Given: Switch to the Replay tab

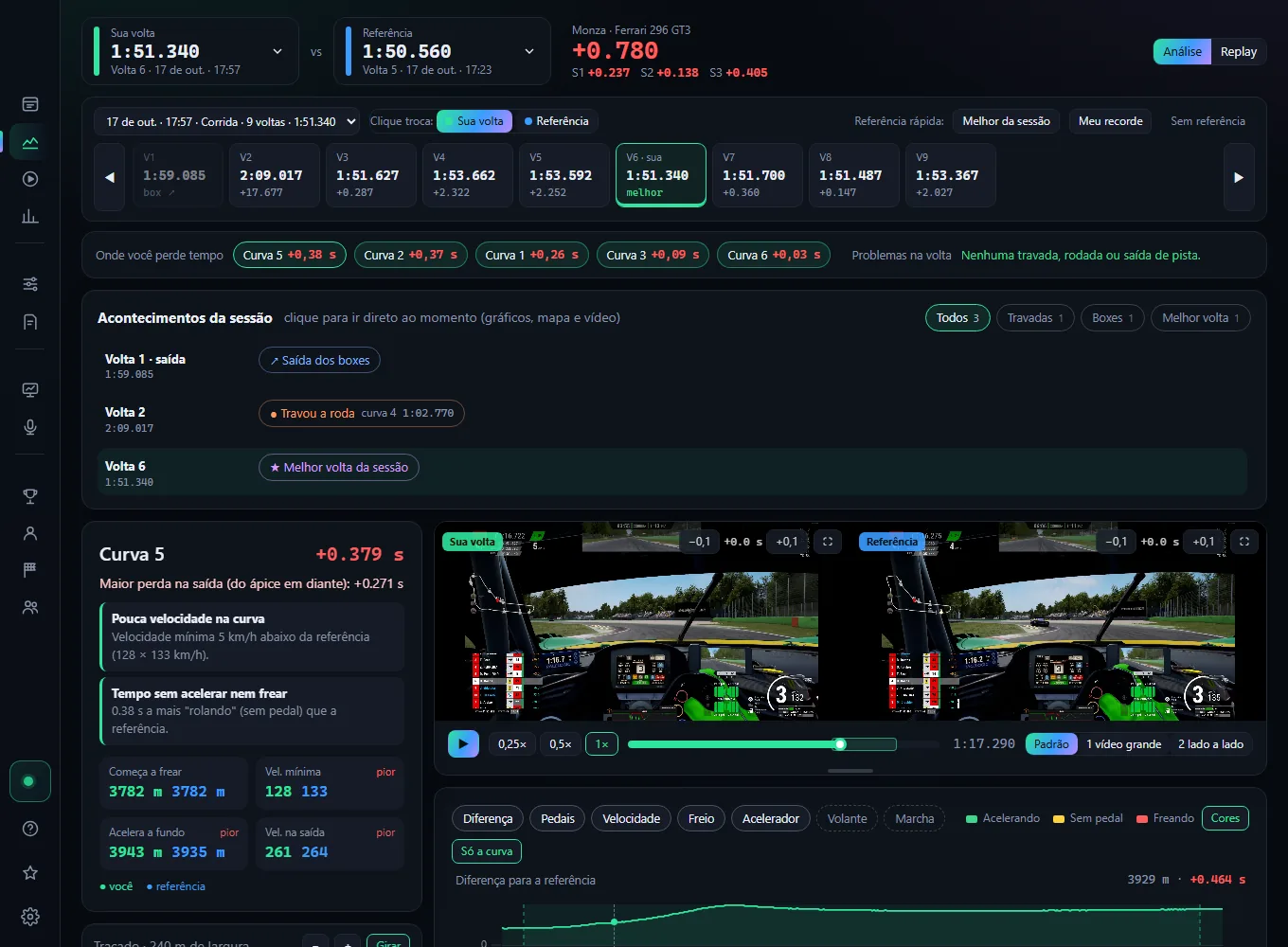Looking at the screenshot, I should click(x=1238, y=51).
